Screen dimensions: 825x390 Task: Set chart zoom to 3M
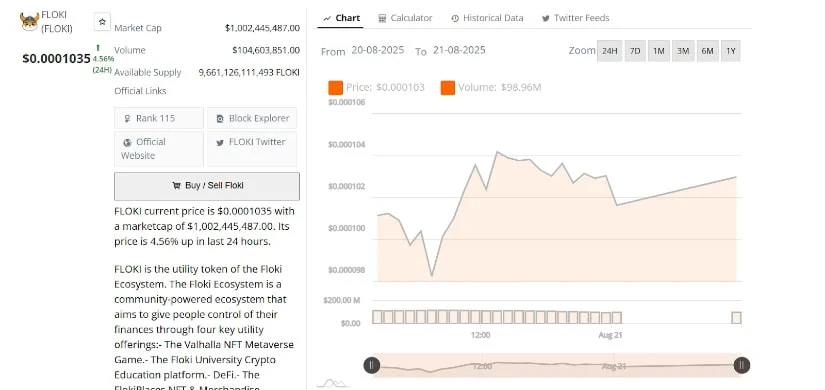pos(683,51)
